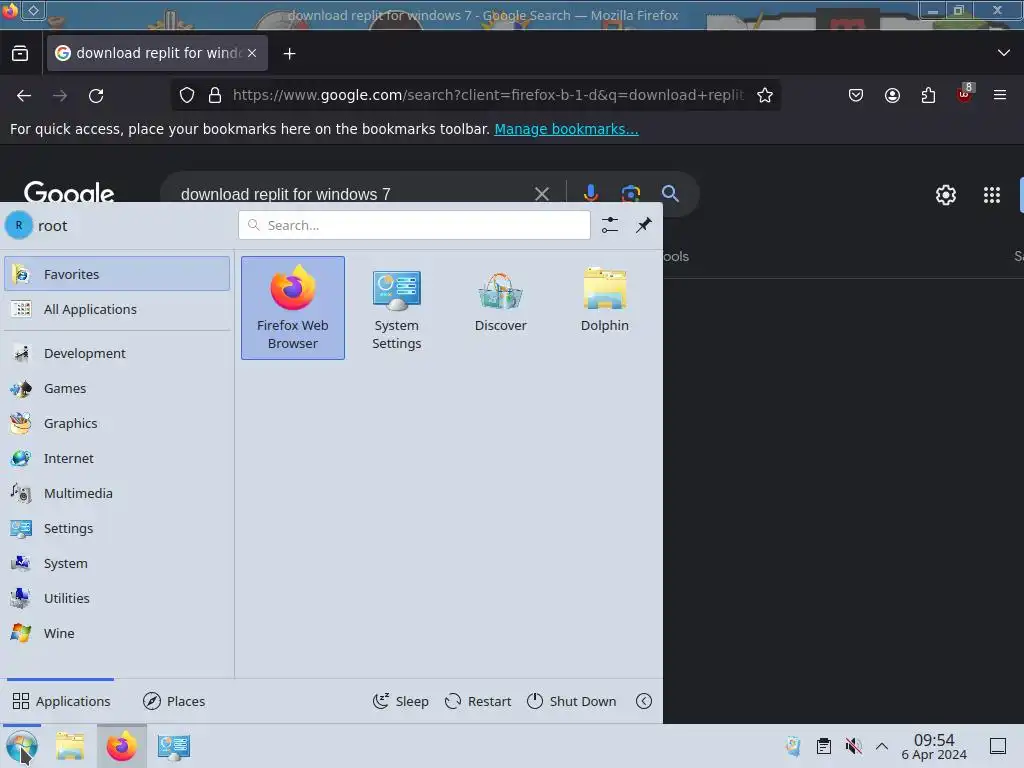Open the Firefox account icon
This screenshot has width=1024, height=768.
[x=892, y=95]
